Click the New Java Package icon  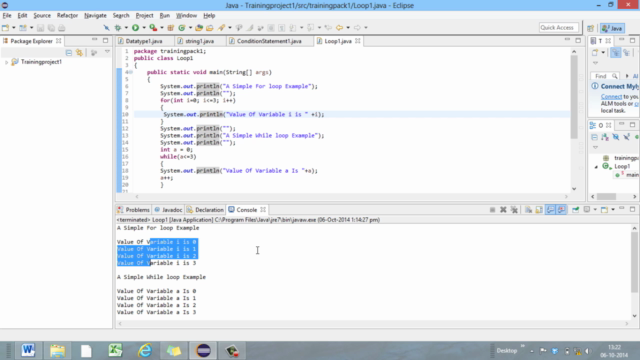click(171, 28)
